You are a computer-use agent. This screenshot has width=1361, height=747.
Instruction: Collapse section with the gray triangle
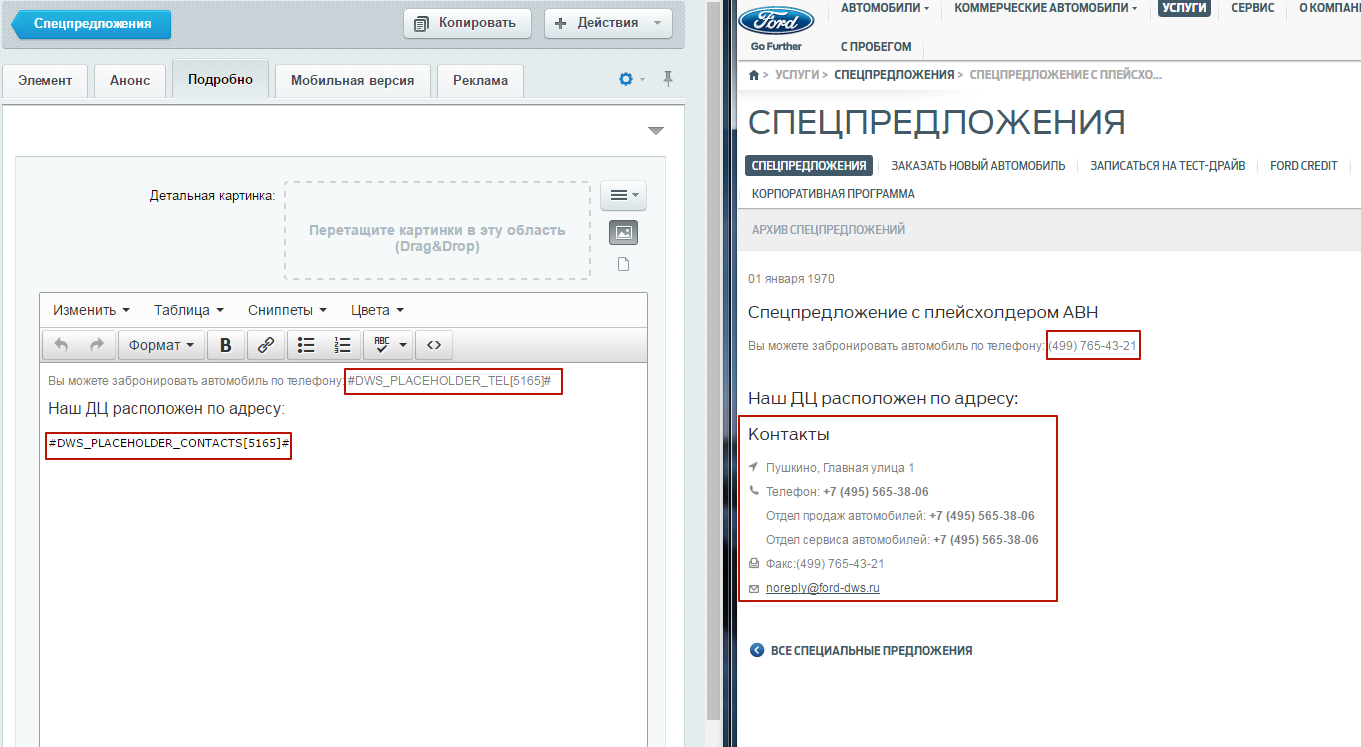click(656, 131)
